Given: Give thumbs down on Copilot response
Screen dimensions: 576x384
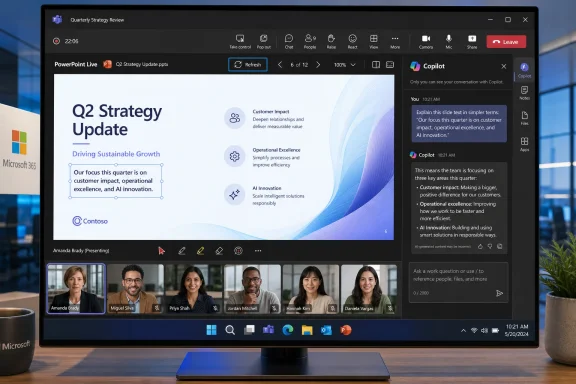Looking at the screenshot, I should (490, 247).
